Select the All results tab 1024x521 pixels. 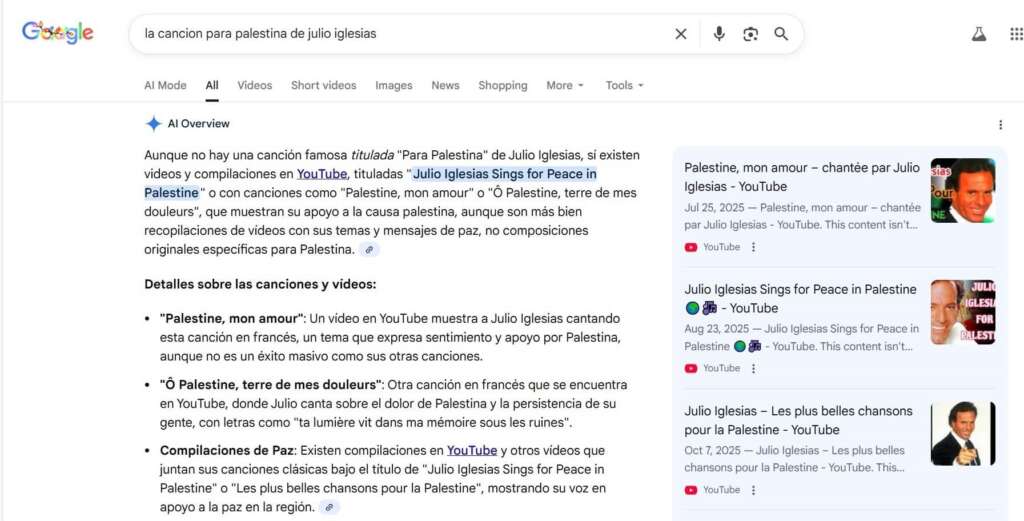click(212, 86)
